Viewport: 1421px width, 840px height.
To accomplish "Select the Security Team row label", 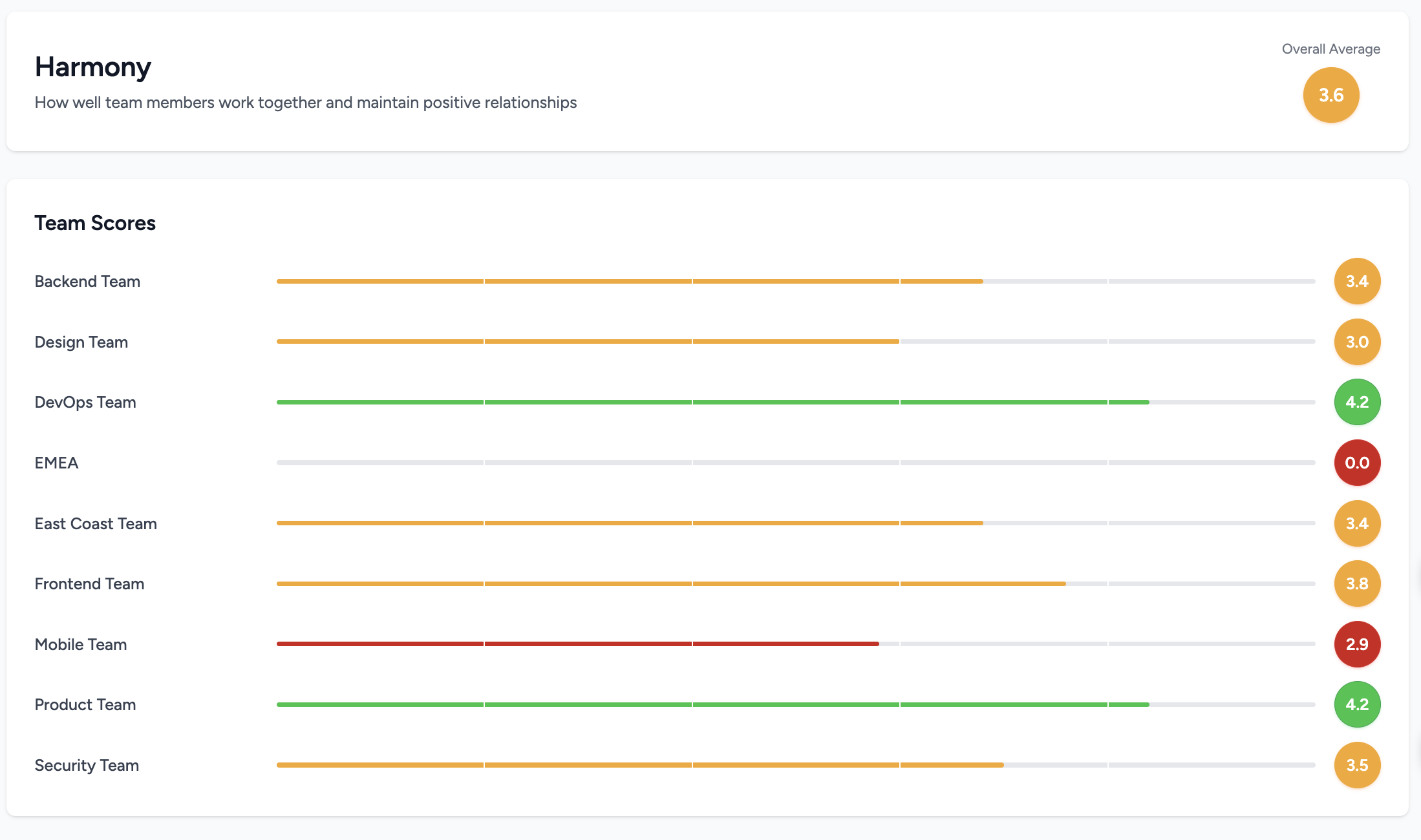I will [87, 765].
